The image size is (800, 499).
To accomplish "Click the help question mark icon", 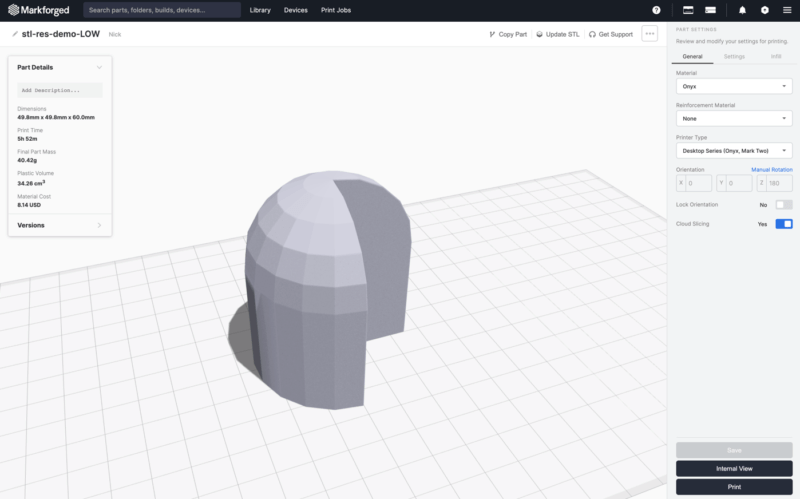I will click(656, 10).
